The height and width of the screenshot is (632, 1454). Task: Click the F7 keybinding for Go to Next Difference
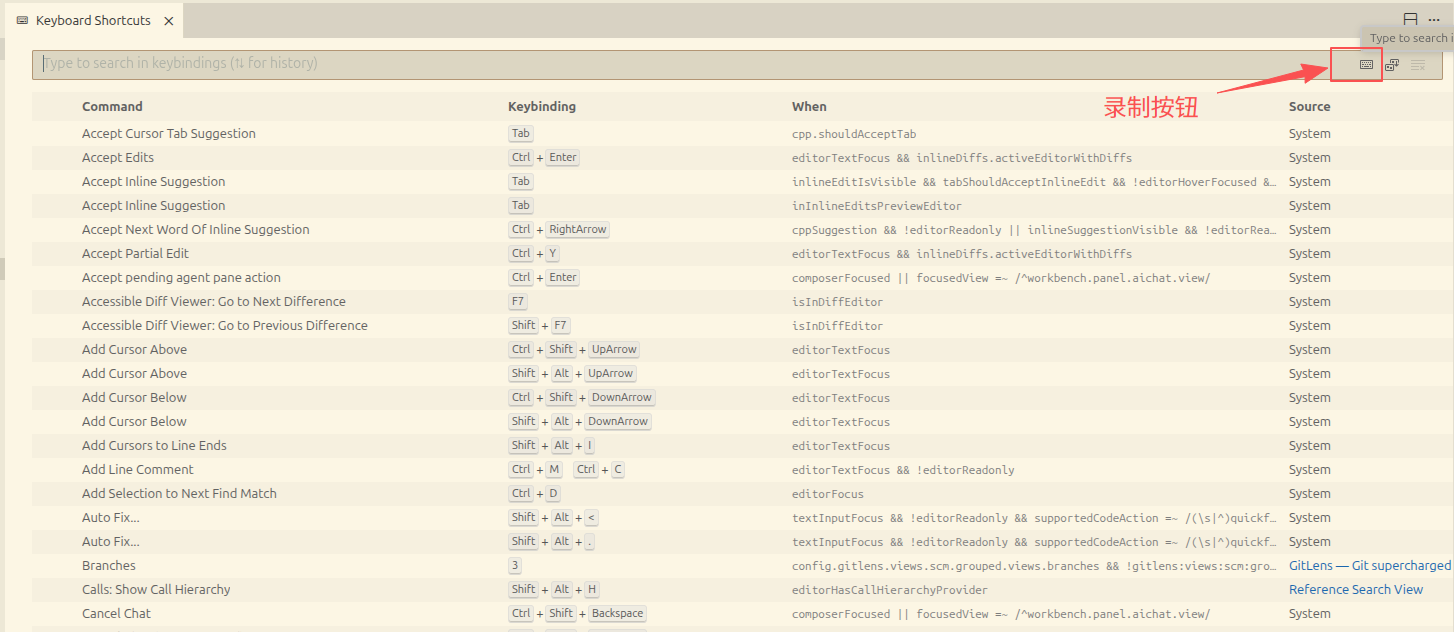[x=518, y=301]
